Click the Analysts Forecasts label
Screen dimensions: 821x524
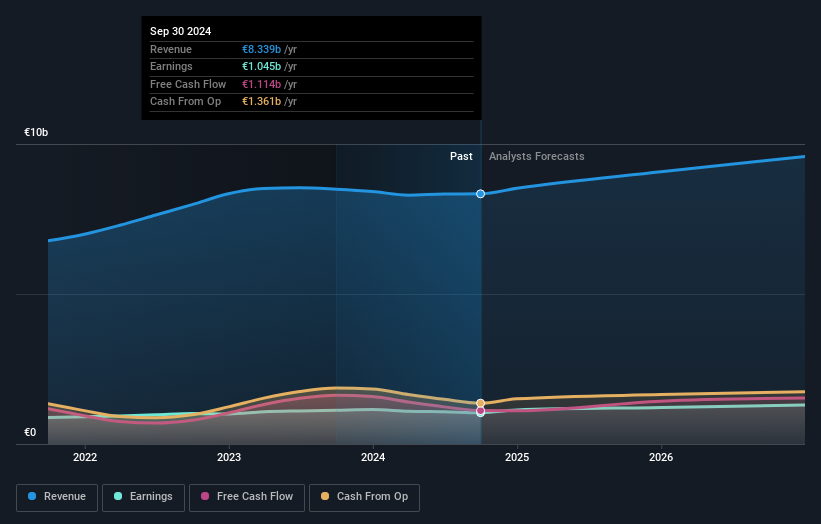pyautogui.click(x=537, y=157)
